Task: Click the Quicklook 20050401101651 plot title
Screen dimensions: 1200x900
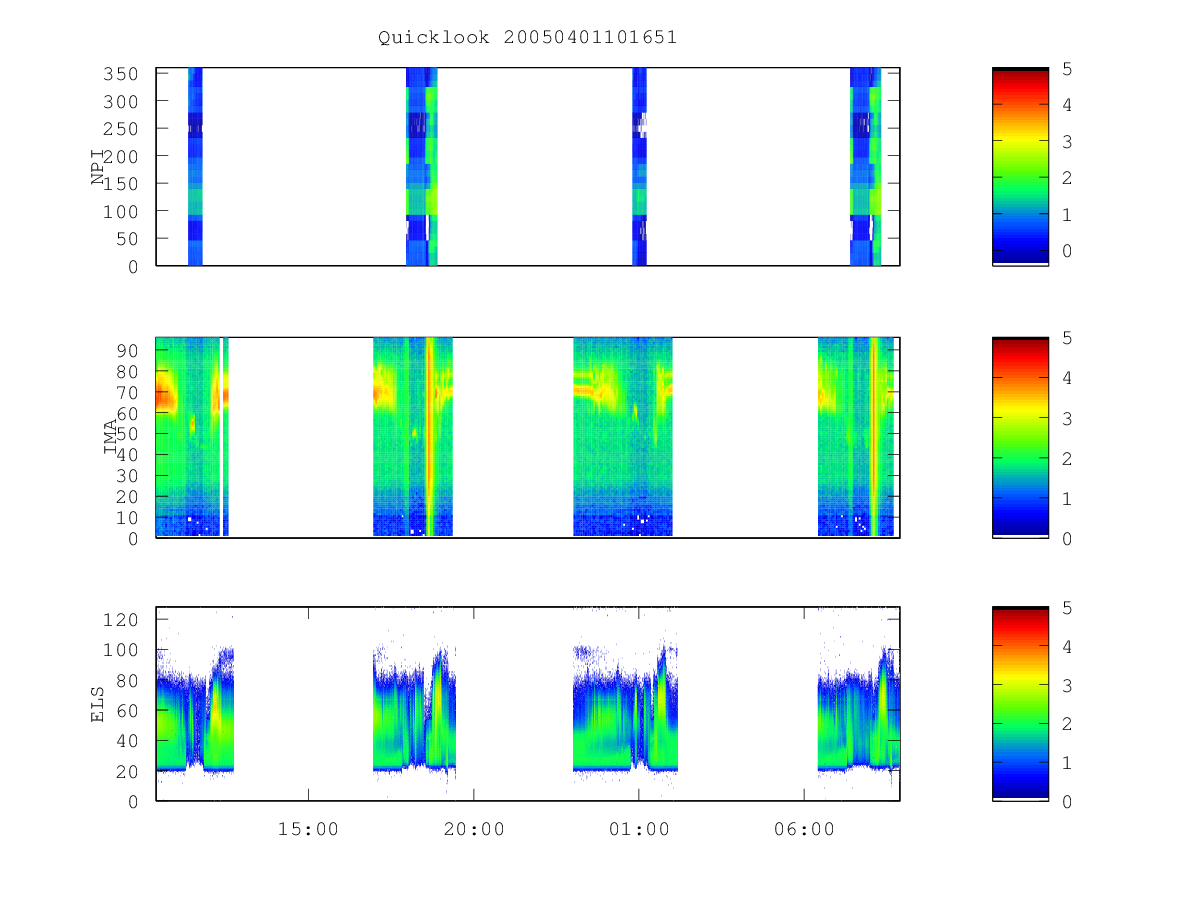Action: 528,37
